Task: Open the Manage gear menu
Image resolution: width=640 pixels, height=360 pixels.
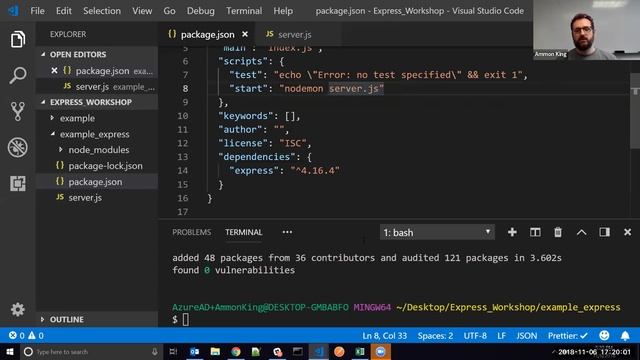Action: pyautogui.click(x=18, y=309)
